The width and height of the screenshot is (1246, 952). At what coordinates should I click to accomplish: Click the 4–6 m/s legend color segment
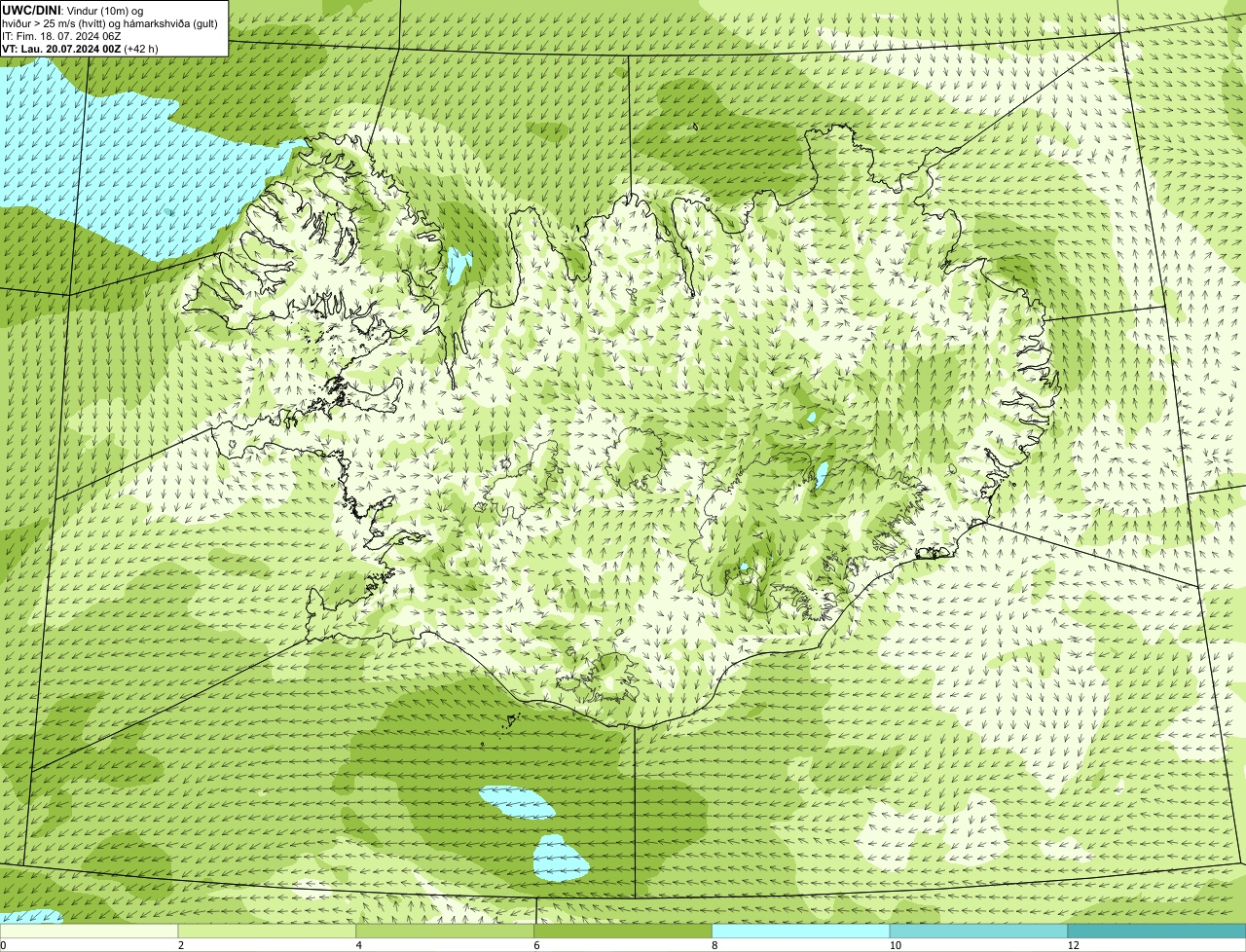pos(445,931)
